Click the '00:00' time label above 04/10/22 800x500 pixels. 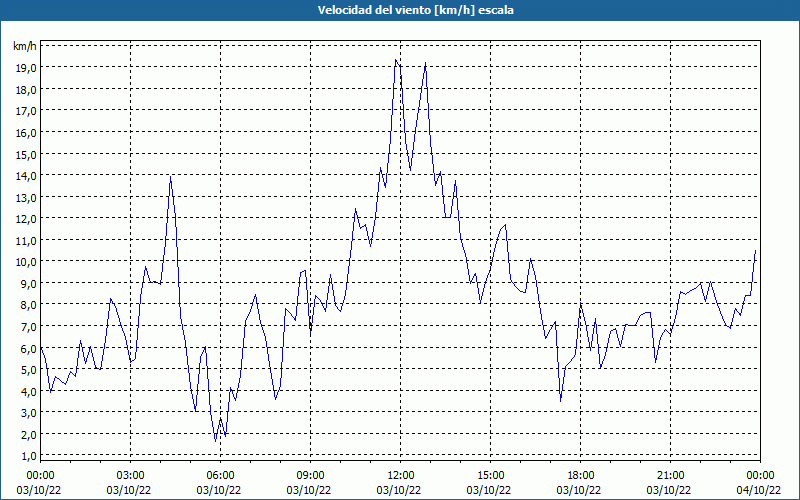pyautogui.click(x=760, y=476)
